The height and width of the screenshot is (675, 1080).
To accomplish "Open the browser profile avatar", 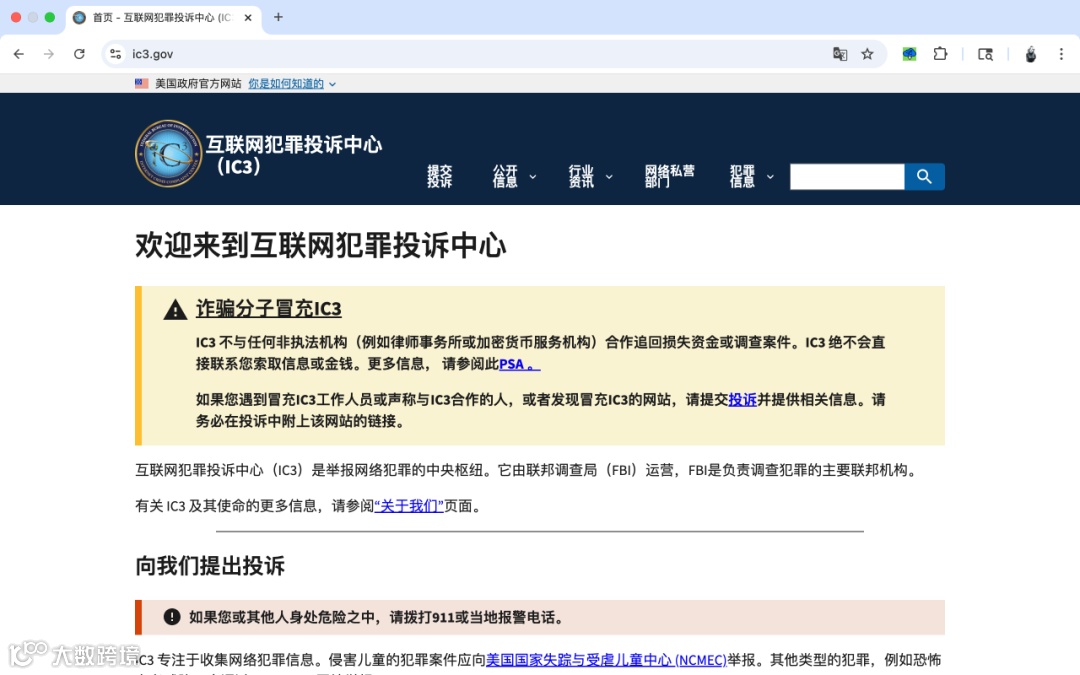I will click(1030, 54).
